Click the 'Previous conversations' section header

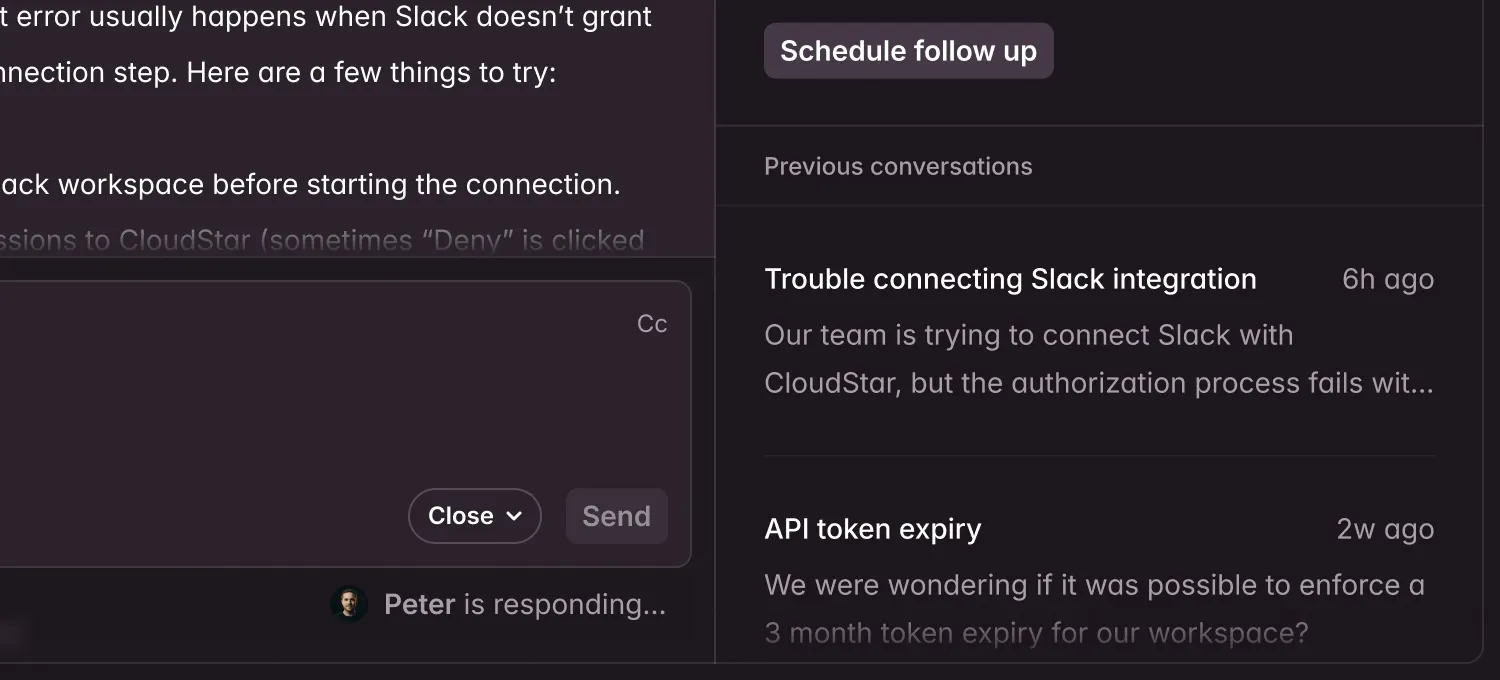pos(898,166)
